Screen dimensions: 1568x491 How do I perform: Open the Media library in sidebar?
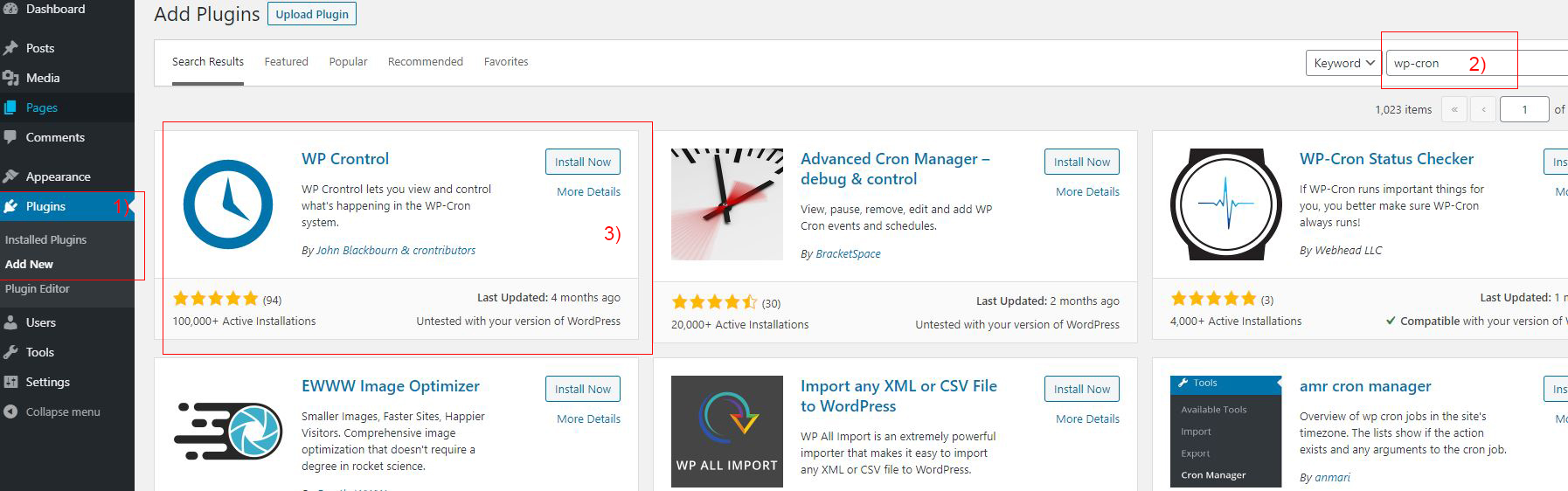click(x=43, y=78)
